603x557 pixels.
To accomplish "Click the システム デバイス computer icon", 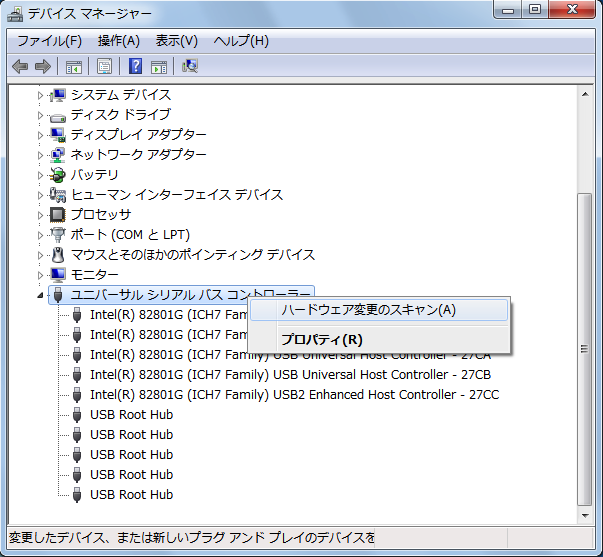I will [58, 95].
